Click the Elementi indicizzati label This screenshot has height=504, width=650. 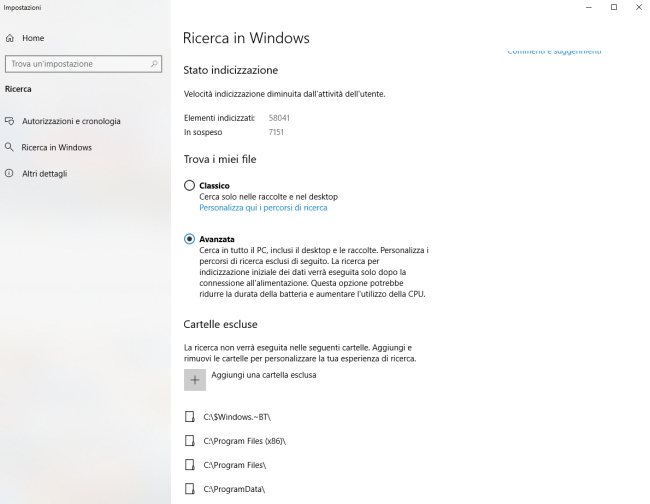(x=219, y=118)
